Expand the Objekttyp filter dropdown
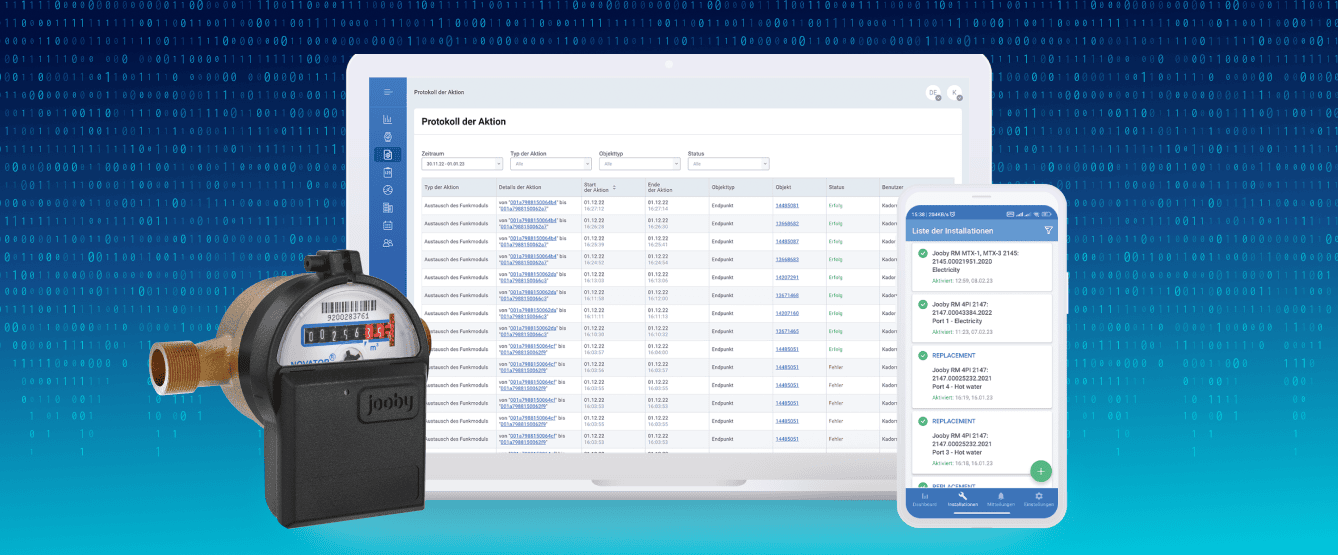Screen dimensions: 1338x555 tap(639, 164)
